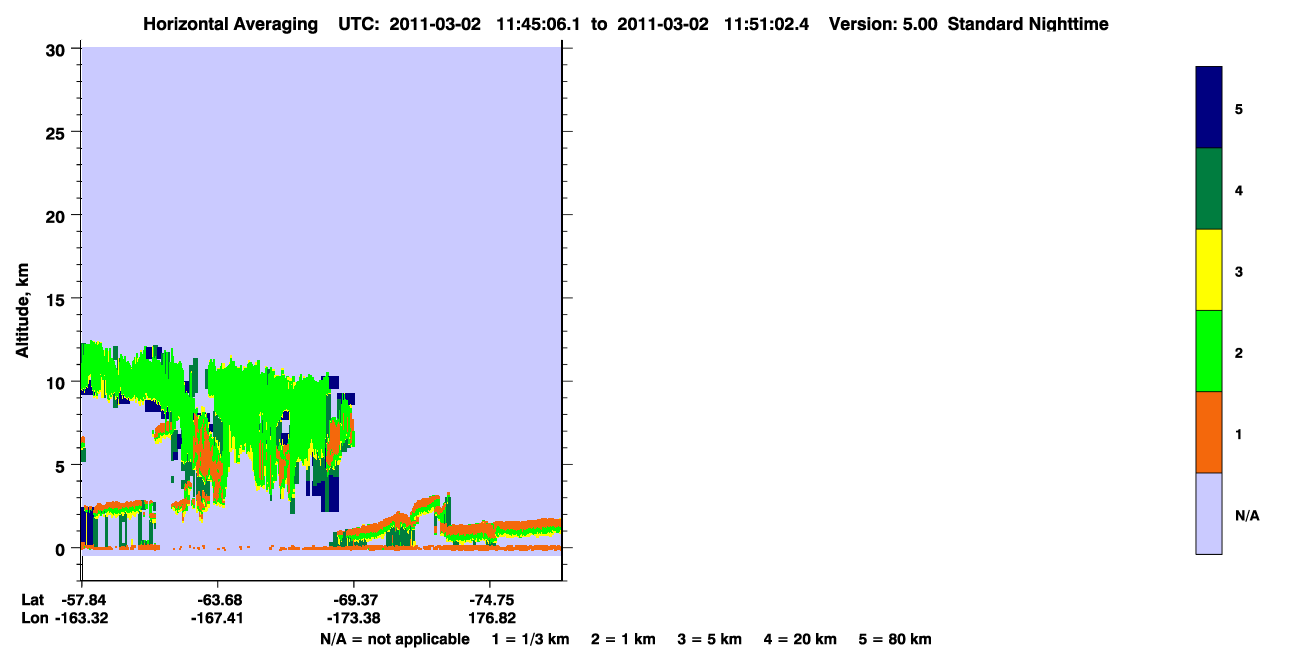1300x667 pixels.
Task: Click the latitude value -57.84
Action: [x=82, y=600]
